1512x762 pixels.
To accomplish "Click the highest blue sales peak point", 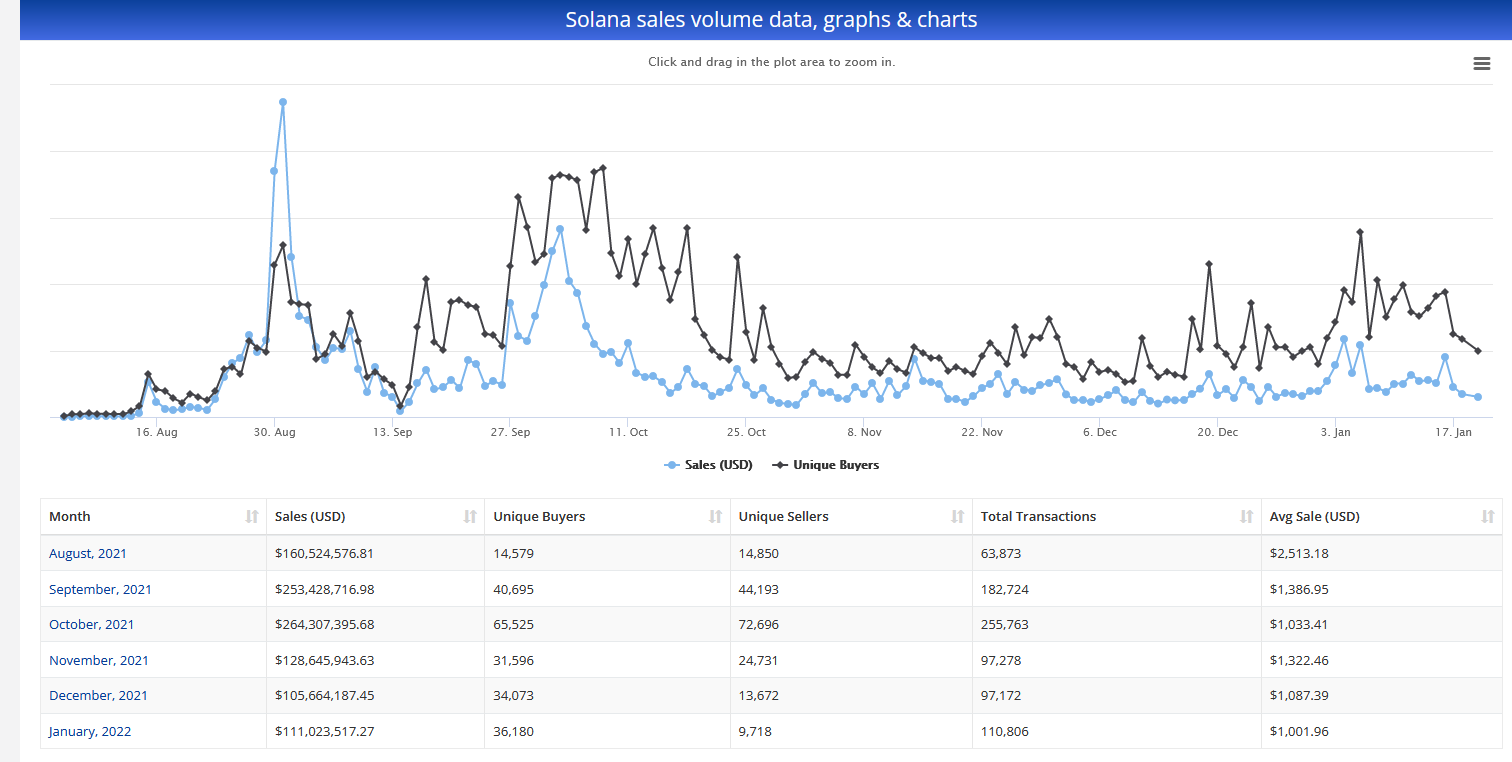I will (283, 102).
